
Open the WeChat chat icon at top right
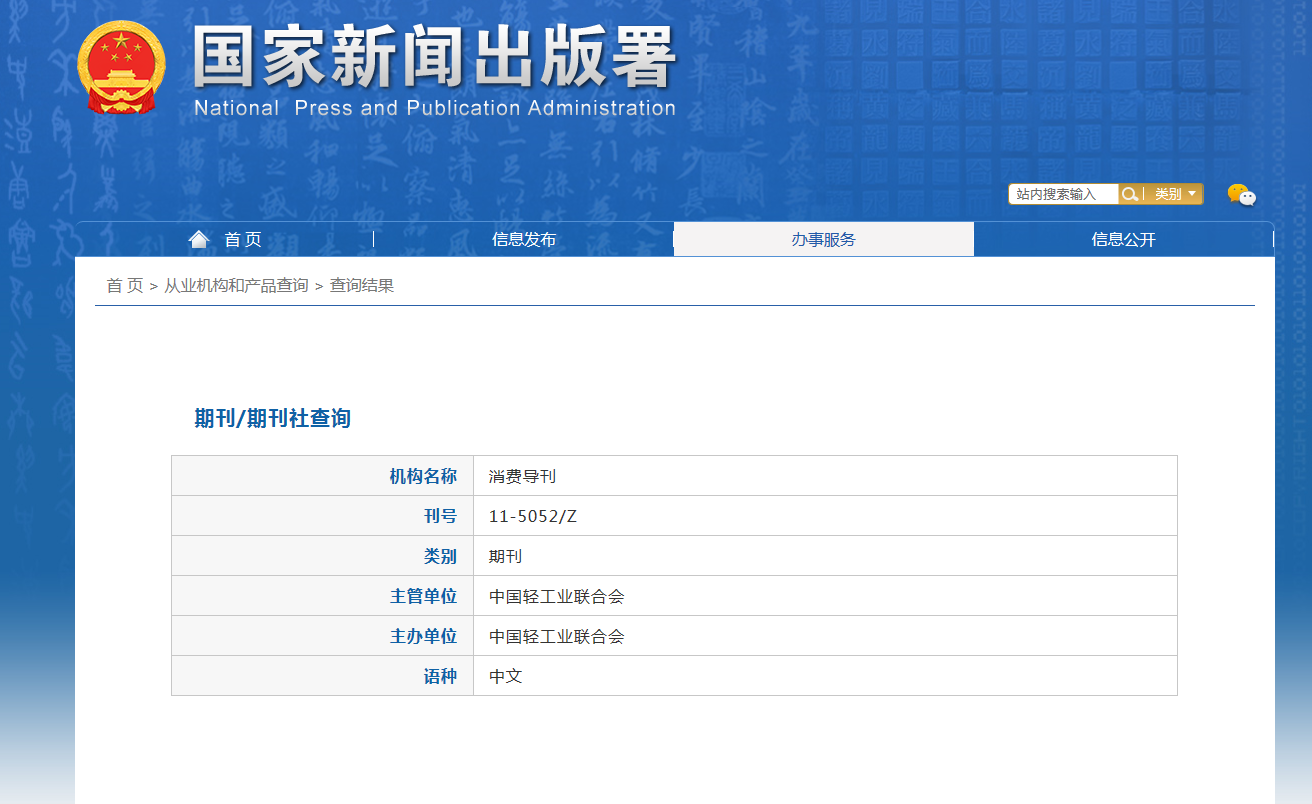pos(1242,197)
